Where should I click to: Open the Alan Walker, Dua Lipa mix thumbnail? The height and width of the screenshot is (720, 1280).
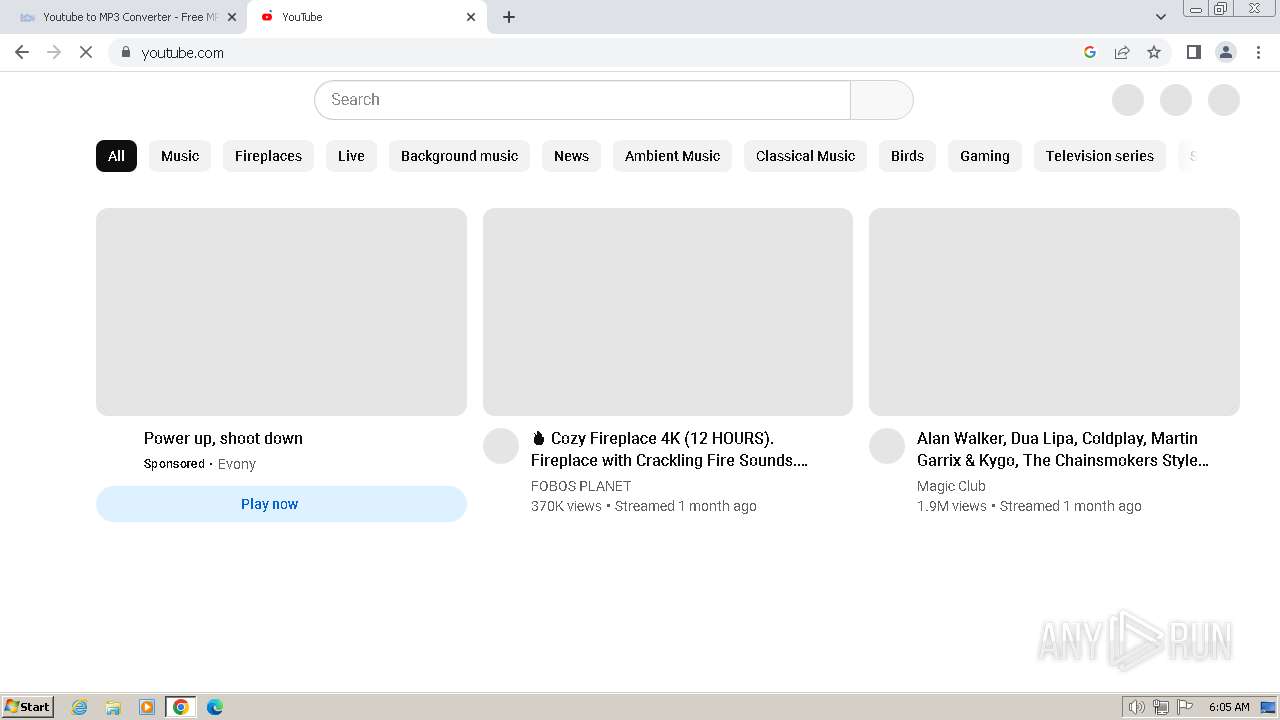click(1054, 312)
